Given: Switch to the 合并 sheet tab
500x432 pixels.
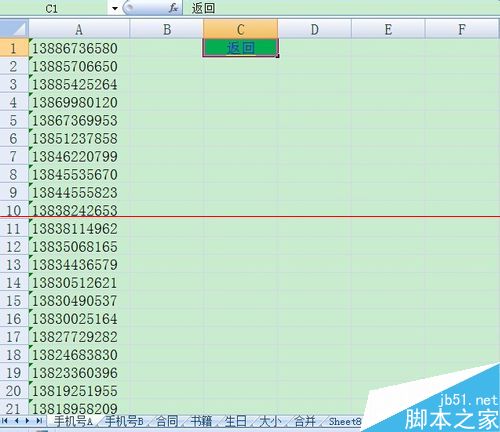Looking at the screenshot, I should point(305,422).
